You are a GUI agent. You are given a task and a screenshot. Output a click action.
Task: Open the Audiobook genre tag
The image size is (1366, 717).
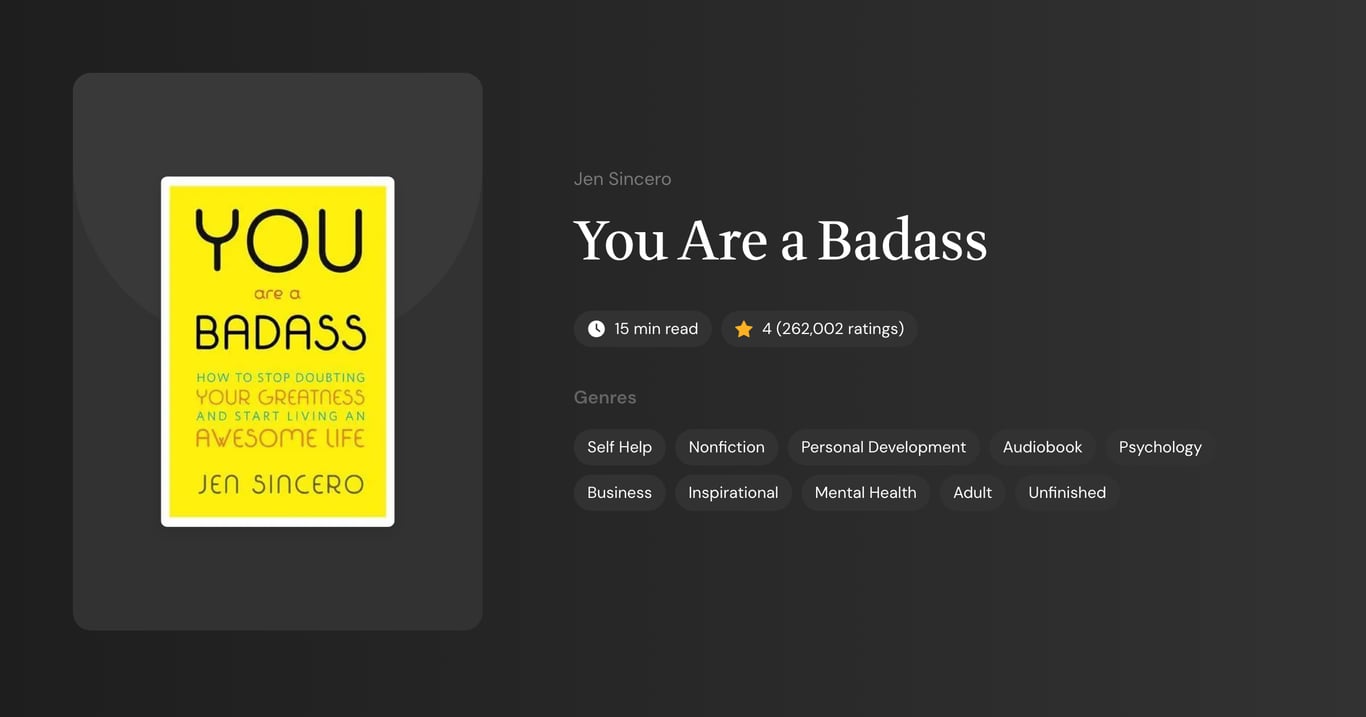(x=1042, y=447)
